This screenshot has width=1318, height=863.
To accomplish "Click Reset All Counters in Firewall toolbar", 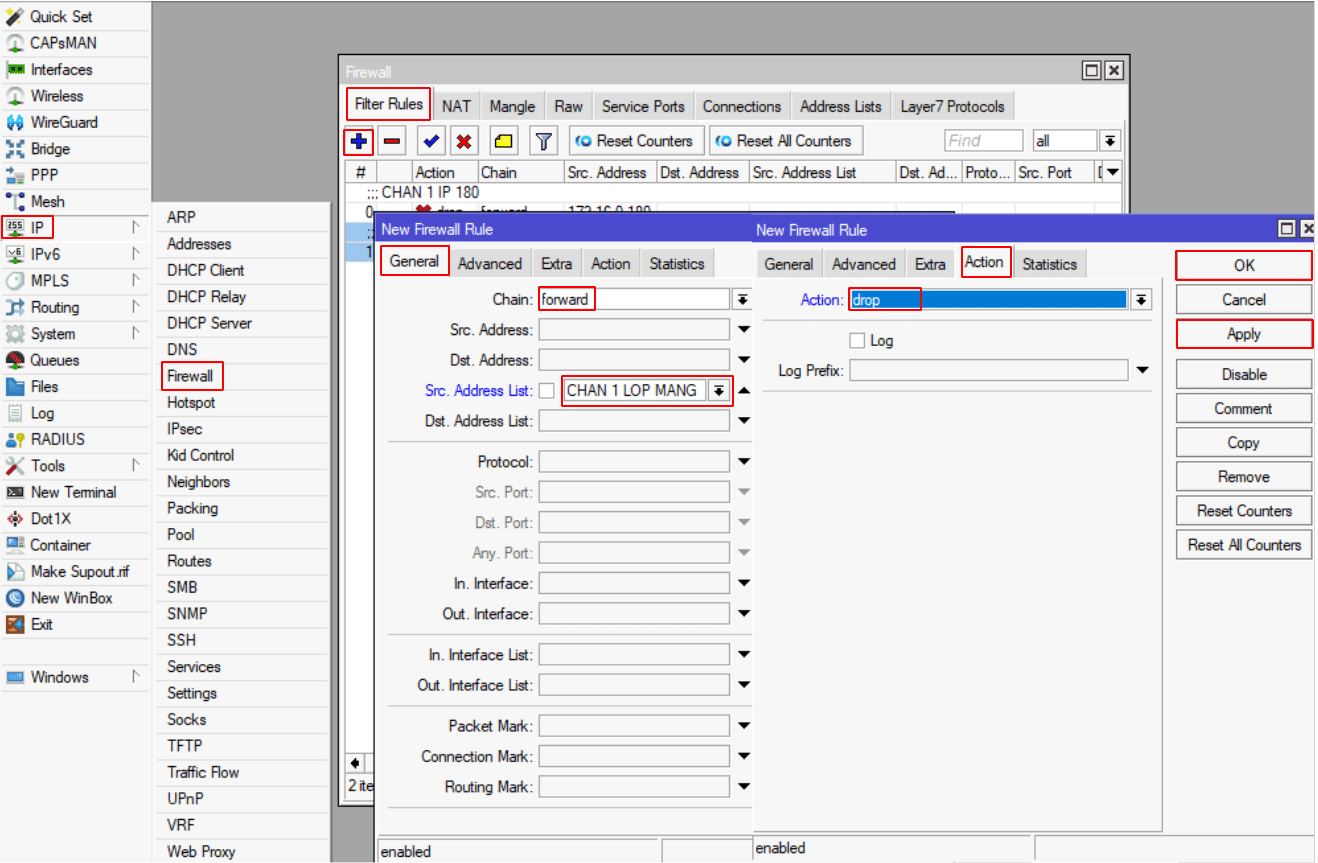I will coord(785,141).
